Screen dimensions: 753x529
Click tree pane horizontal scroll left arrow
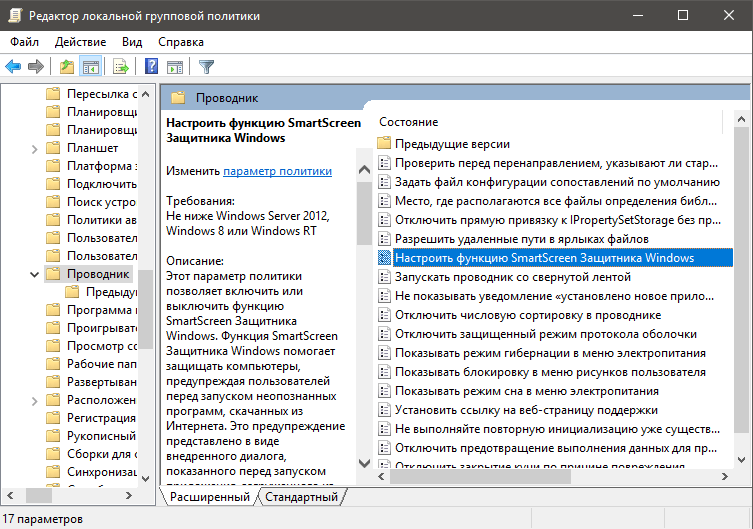pos(11,495)
